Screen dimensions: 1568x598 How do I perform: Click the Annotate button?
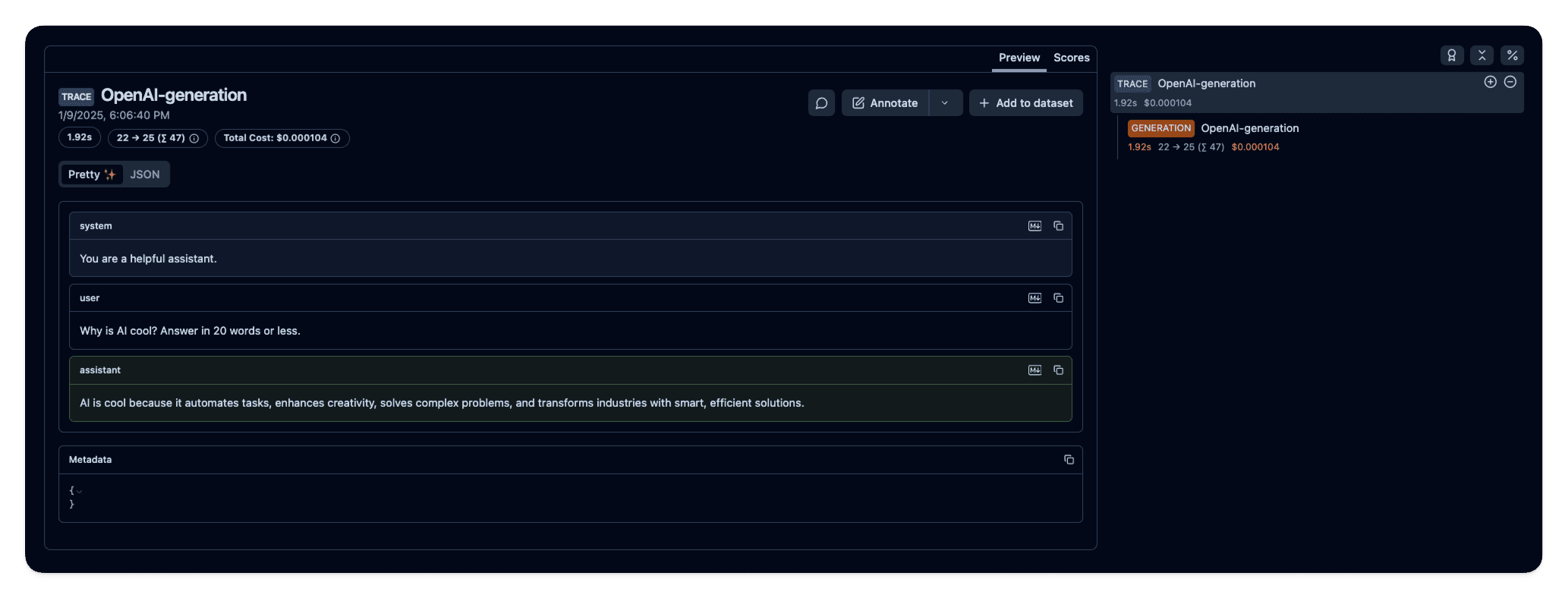[x=885, y=103]
